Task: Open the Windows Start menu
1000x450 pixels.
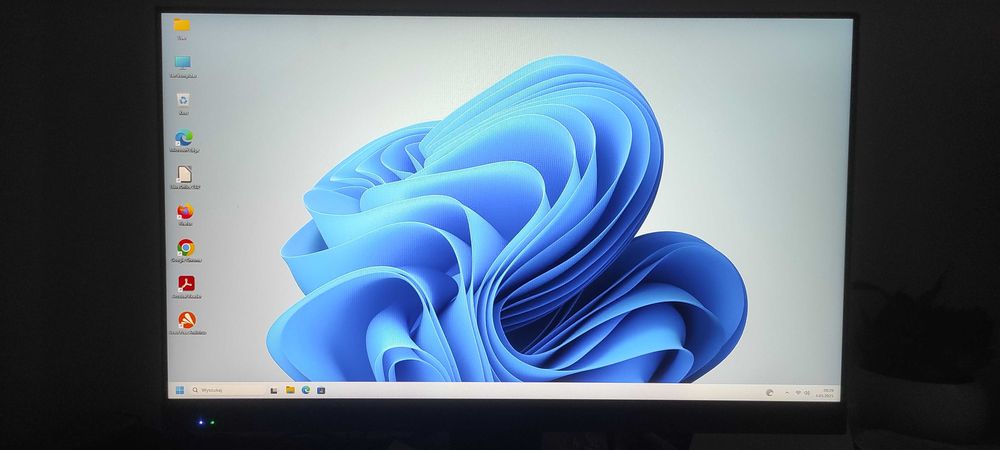Action: pyautogui.click(x=180, y=390)
